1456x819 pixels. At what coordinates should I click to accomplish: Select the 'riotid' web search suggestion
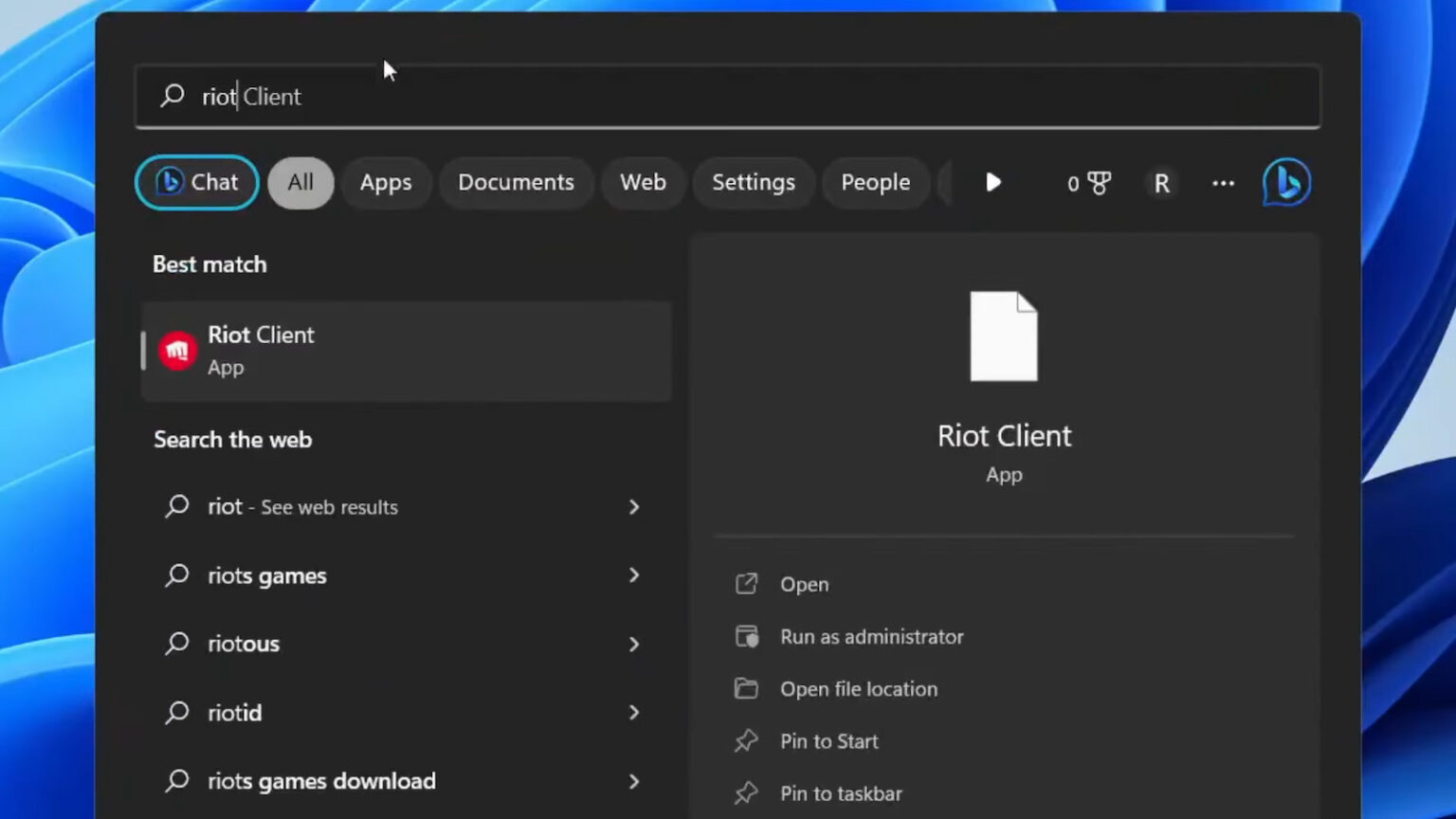(235, 713)
